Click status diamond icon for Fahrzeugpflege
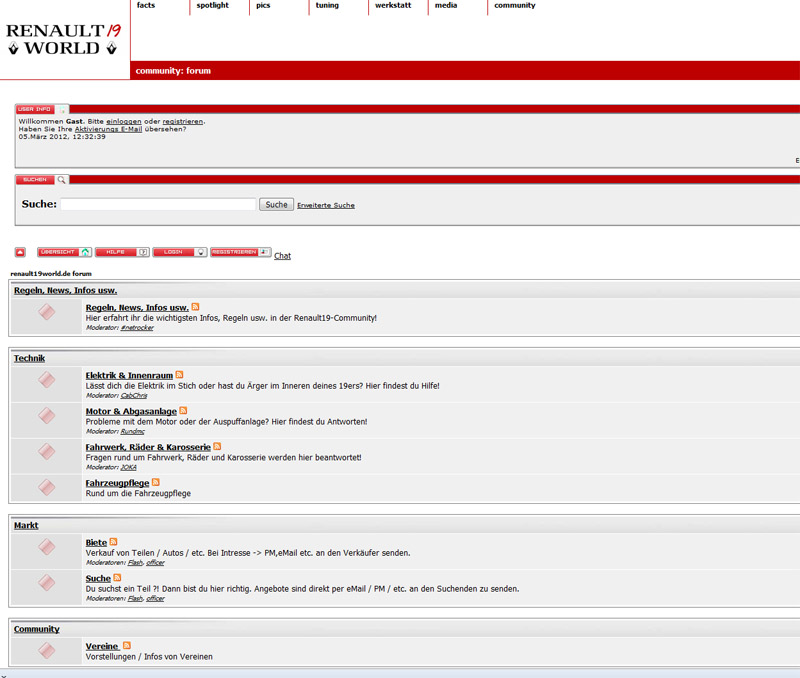The width and height of the screenshot is (800, 678). 46,487
